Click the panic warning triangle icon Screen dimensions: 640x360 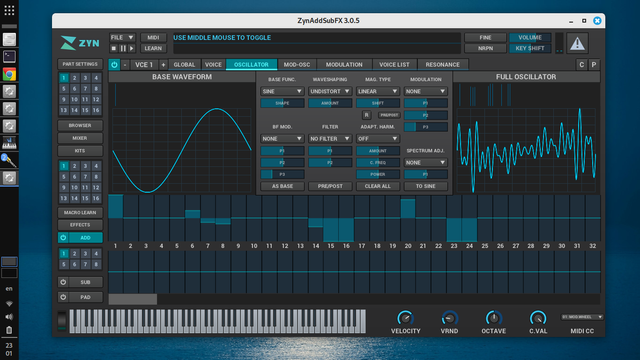(577, 43)
